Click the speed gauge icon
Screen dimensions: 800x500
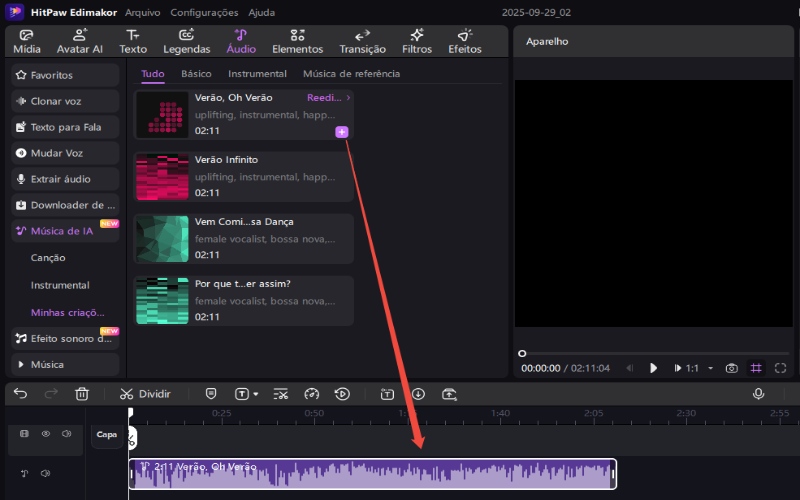(311, 394)
